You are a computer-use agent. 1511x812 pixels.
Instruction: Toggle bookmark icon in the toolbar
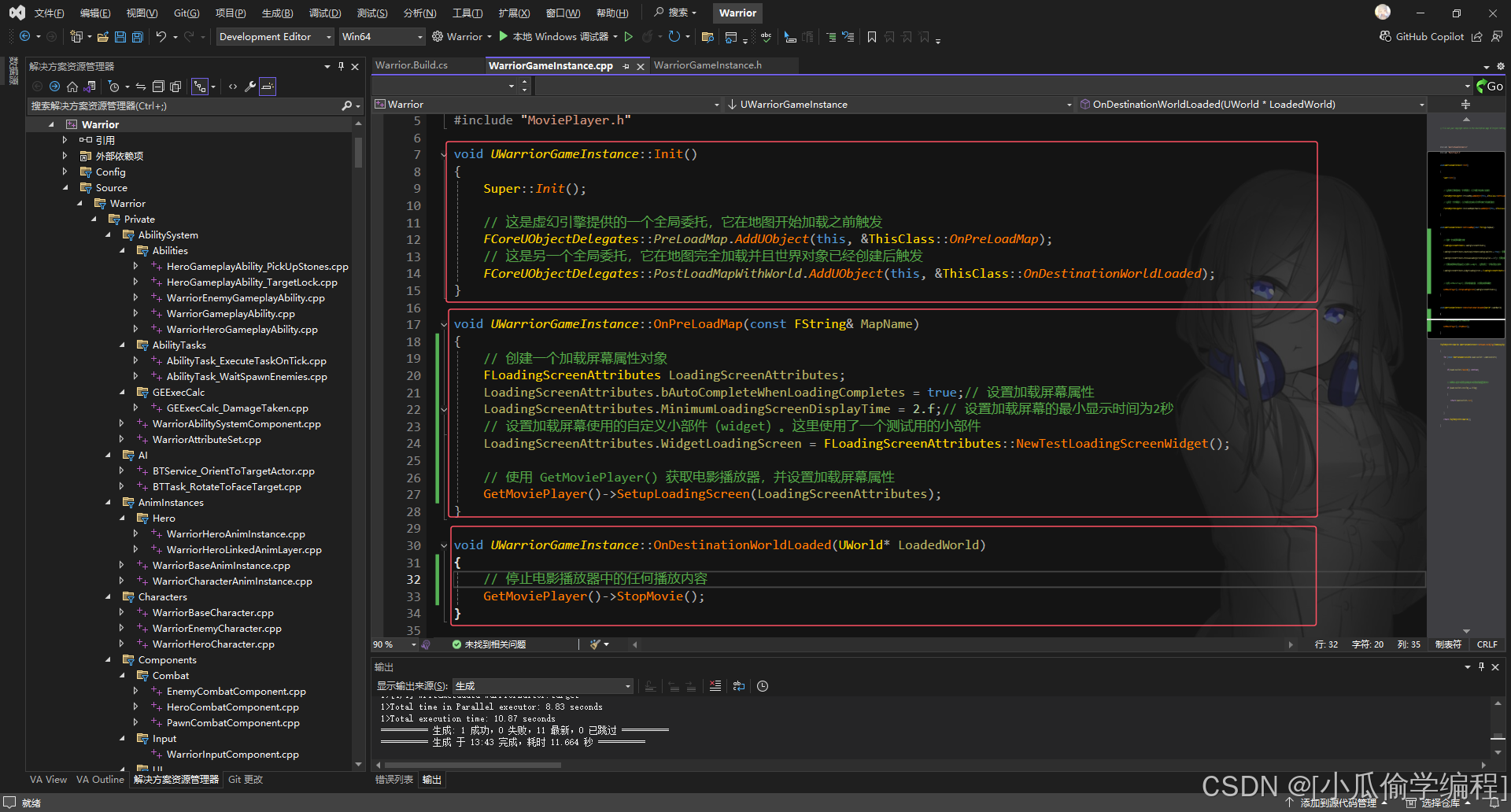[872, 37]
